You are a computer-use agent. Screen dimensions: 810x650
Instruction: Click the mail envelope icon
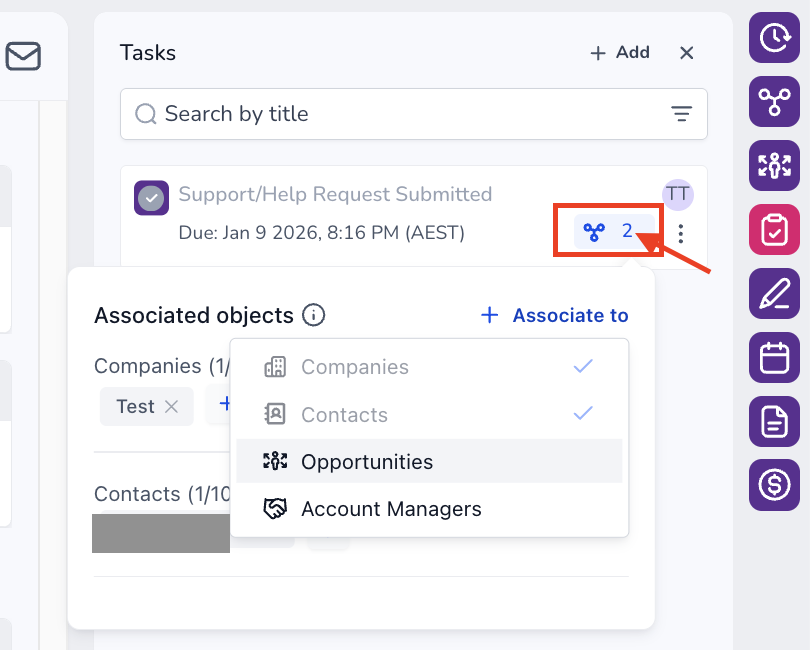coord(23,56)
